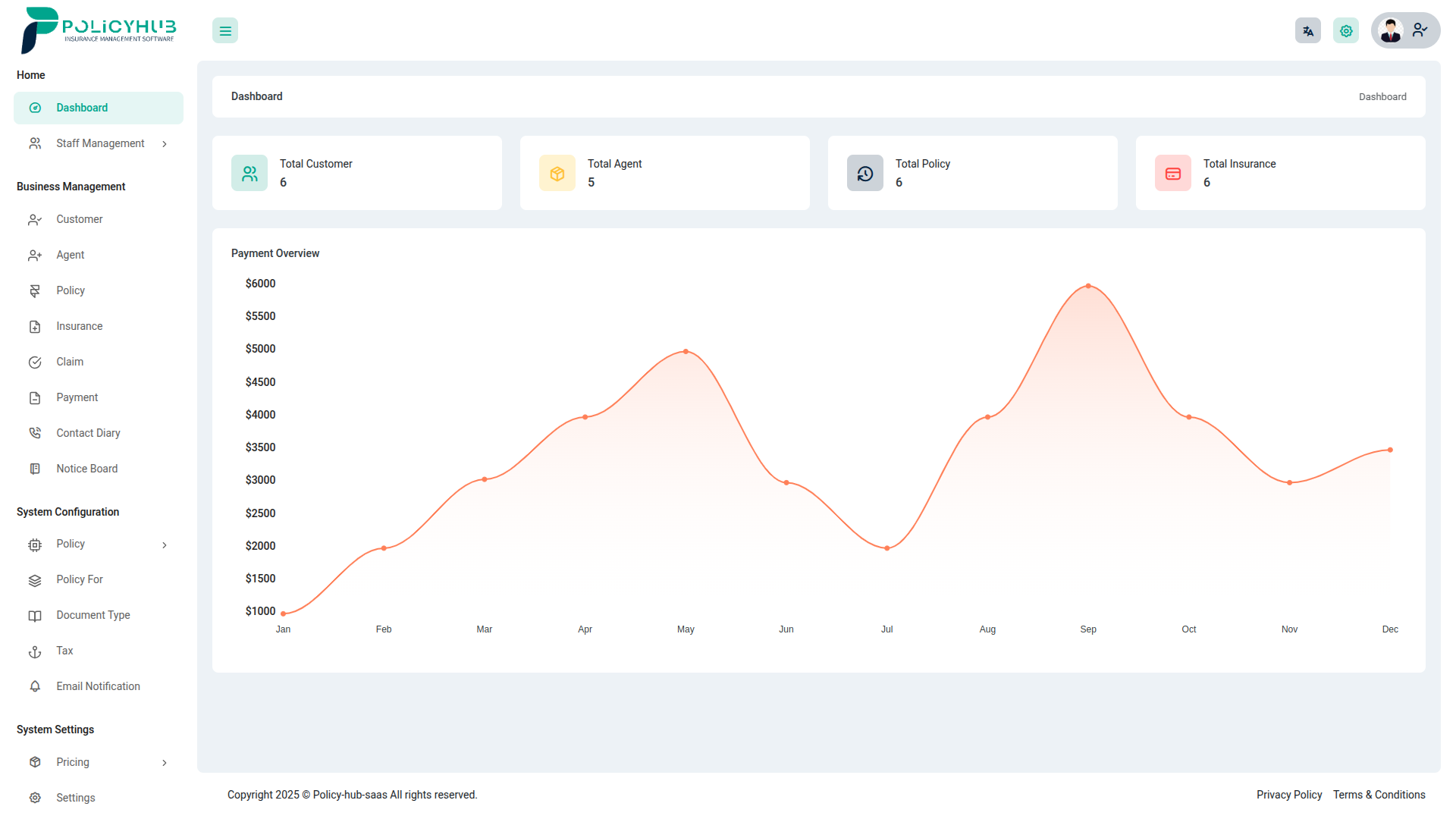Expand the Pricing submenu arrow

[x=165, y=763]
